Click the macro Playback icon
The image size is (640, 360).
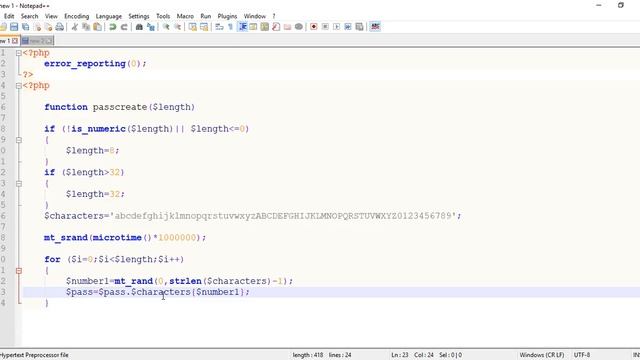click(337, 27)
